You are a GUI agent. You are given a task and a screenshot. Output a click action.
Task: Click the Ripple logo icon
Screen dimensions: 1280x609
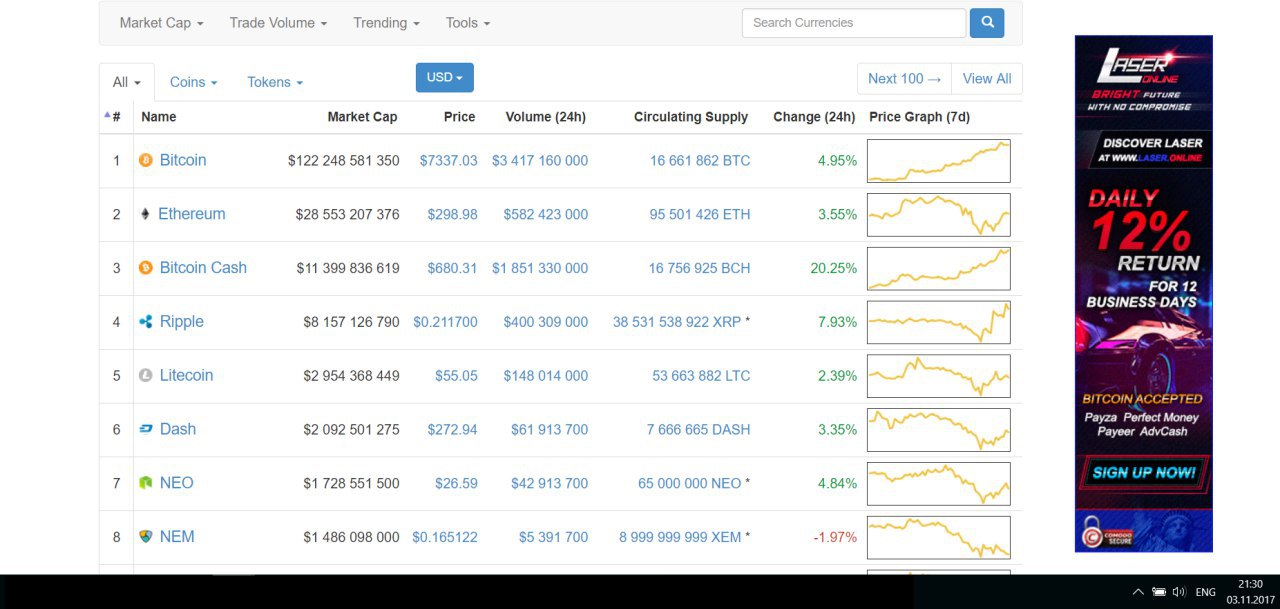pos(146,322)
